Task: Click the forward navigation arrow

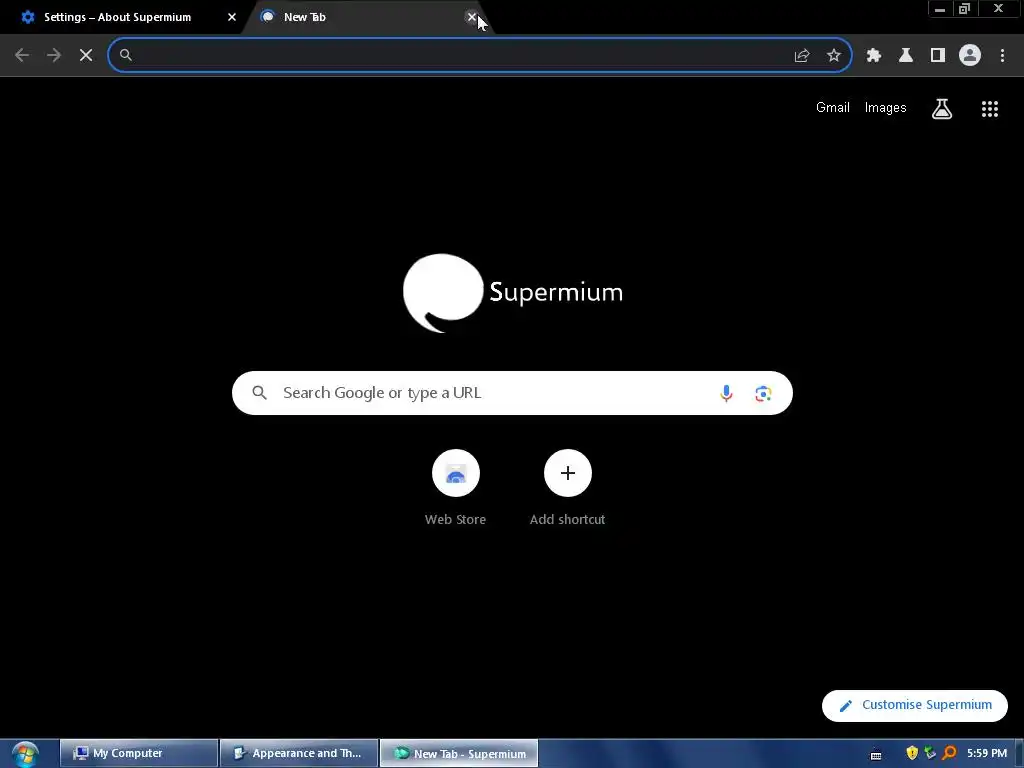Action: (54, 56)
